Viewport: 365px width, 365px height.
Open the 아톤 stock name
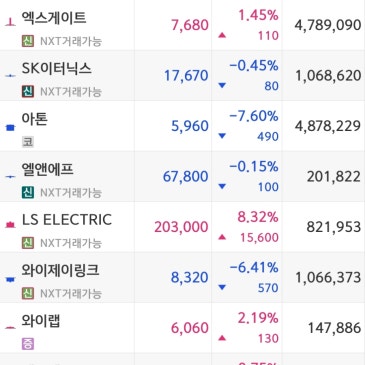(35, 119)
